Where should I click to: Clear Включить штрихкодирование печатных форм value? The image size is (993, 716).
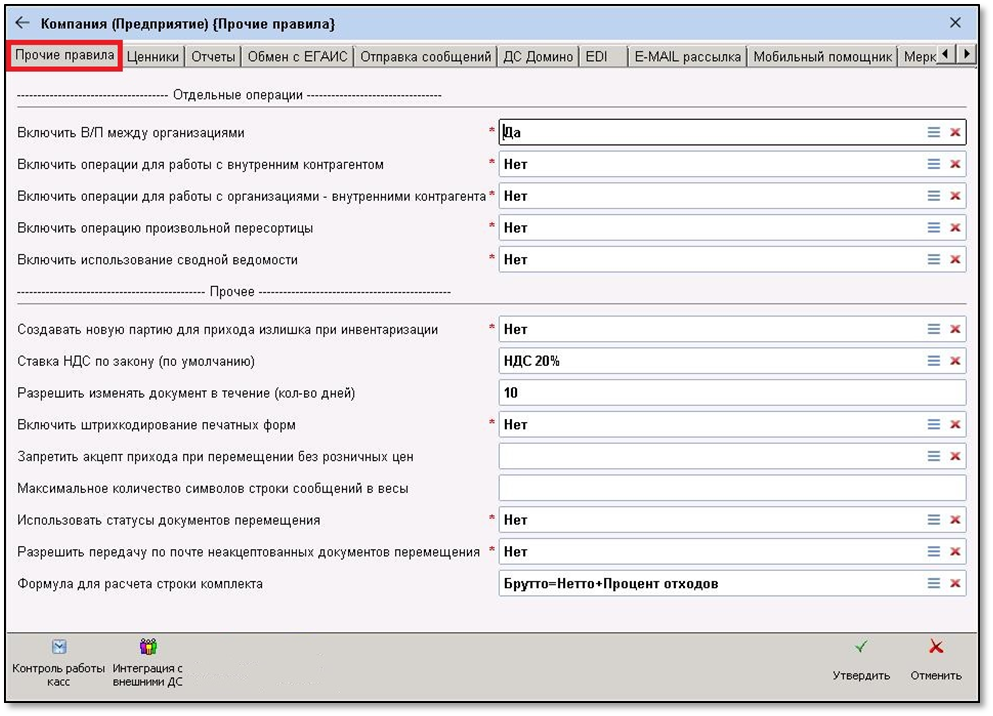[955, 425]
